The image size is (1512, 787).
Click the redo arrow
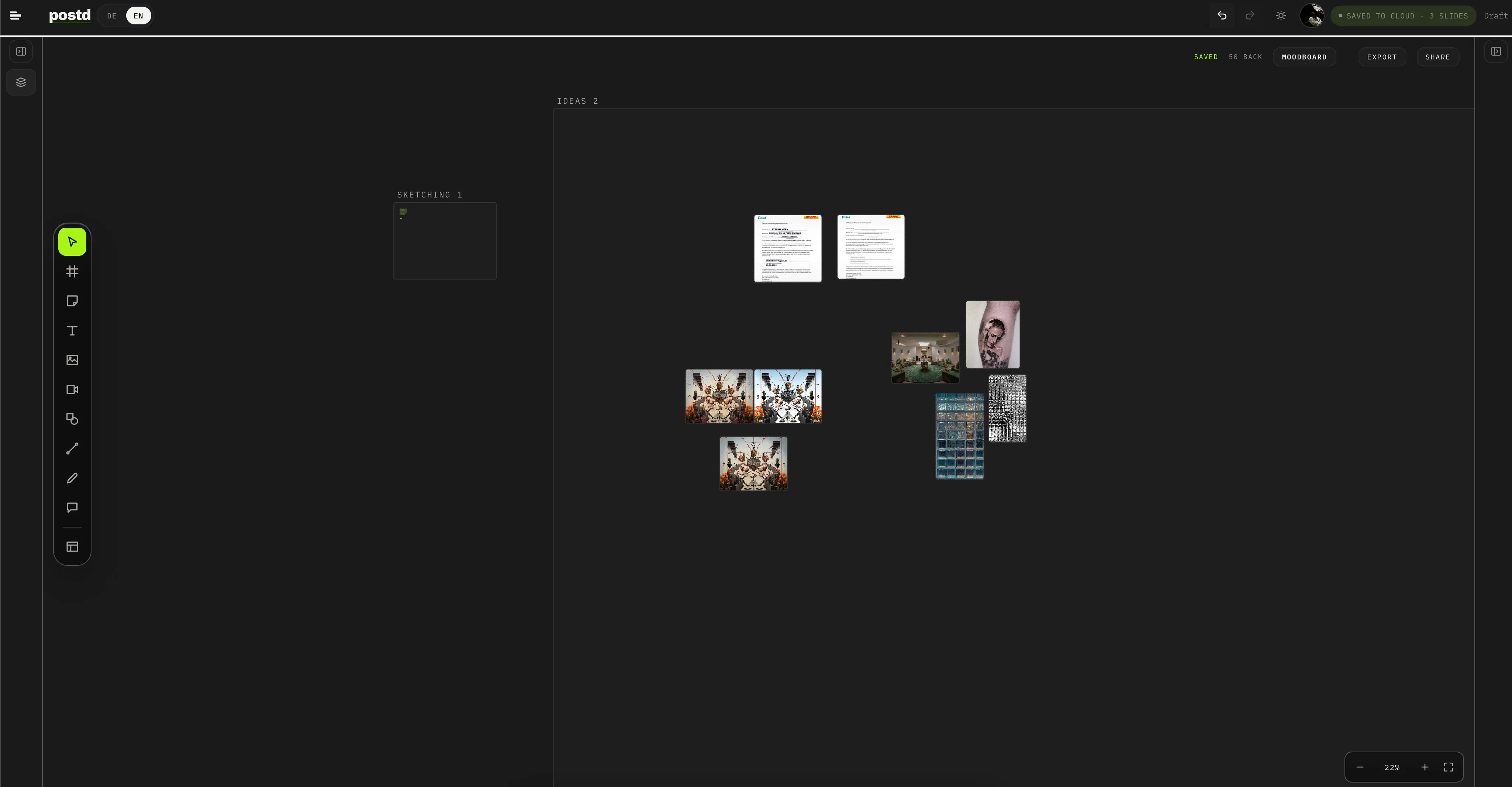pyautogui.click(x=1250, y=16)
